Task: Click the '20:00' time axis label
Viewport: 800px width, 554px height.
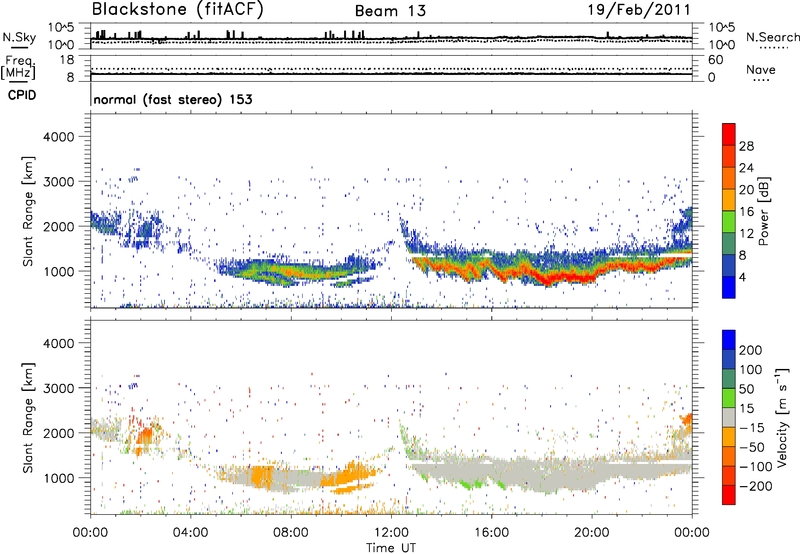Action: coord(591,533)
